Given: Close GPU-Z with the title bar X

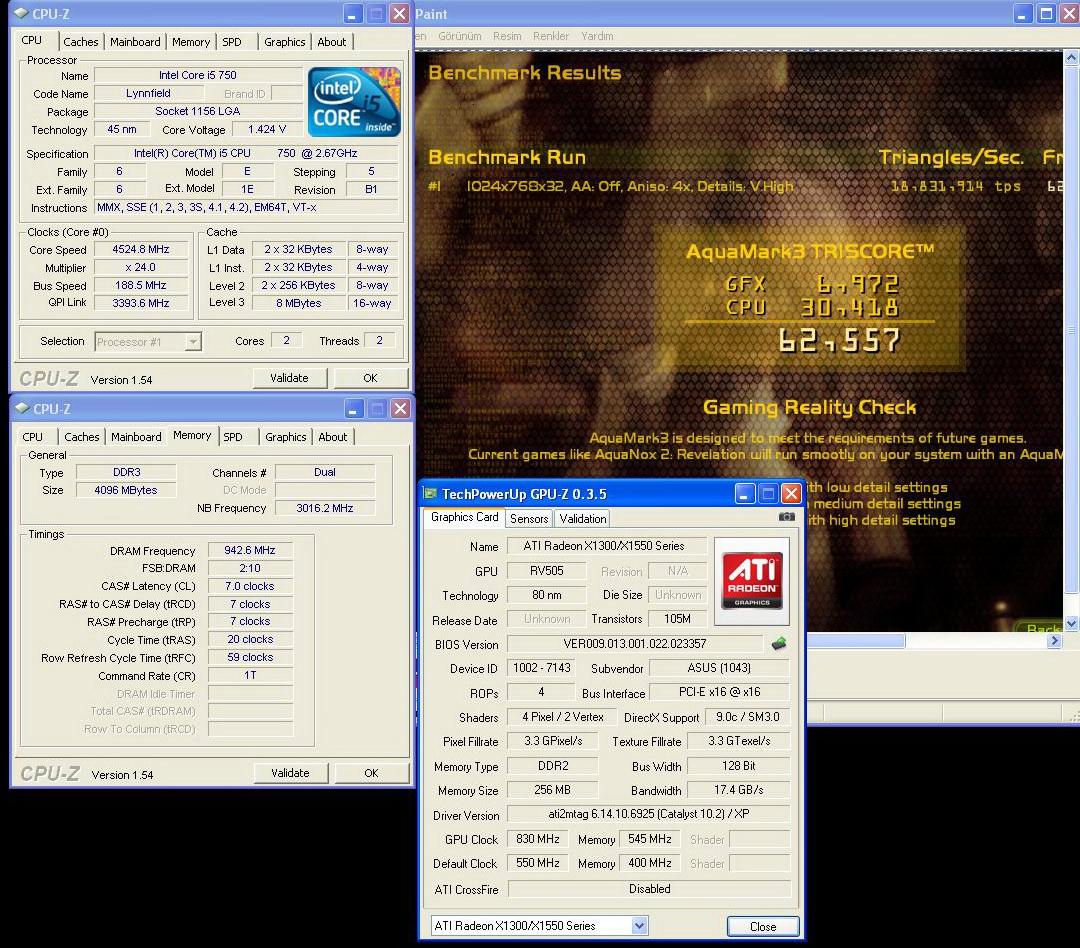Looking at the screenshot, I should click(x=791, y=493).
